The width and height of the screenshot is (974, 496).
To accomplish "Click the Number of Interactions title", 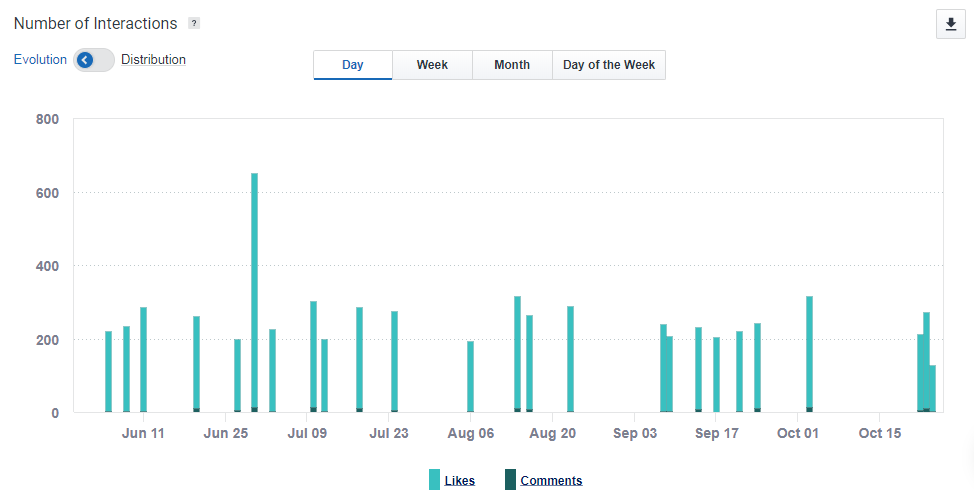I will point(96,23).
